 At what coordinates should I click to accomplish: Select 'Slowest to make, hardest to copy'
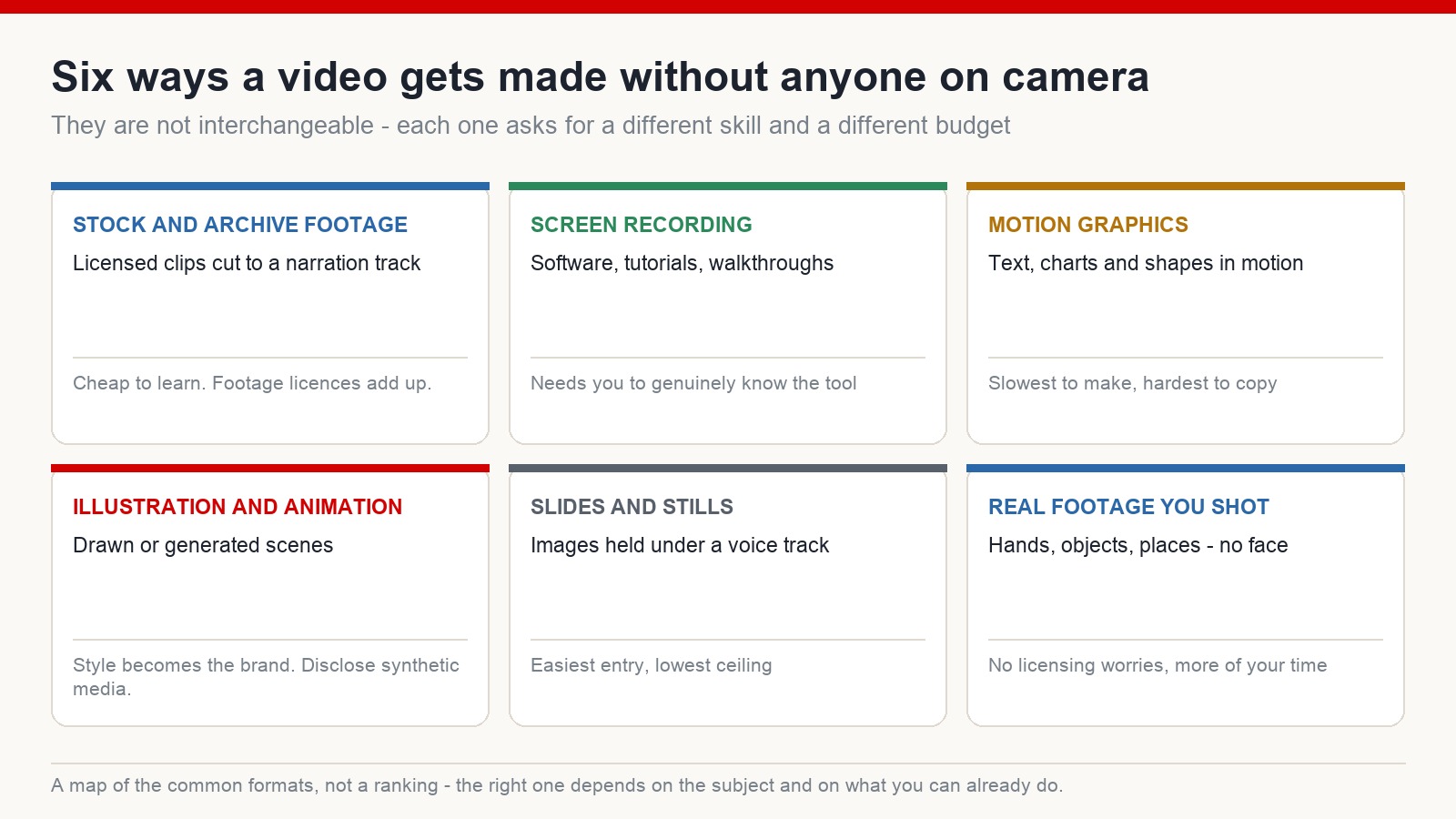[x=1133, y=383]
